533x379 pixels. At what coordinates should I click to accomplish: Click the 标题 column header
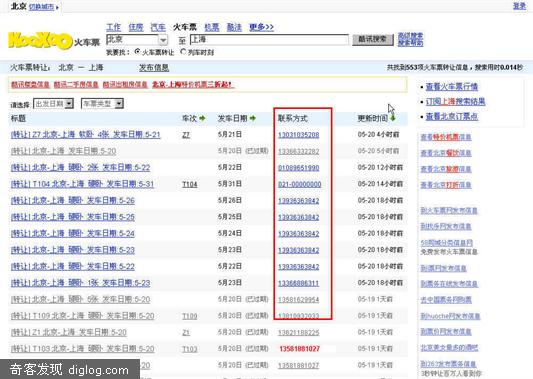(x=18, y=118)
